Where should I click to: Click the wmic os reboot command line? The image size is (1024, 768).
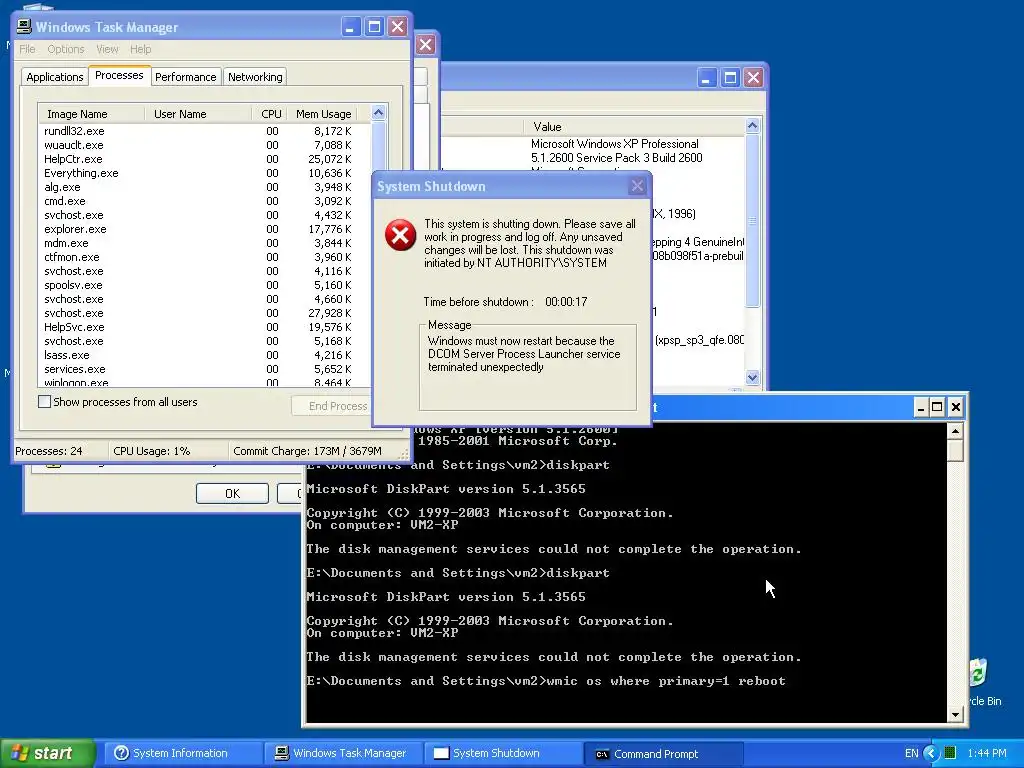tap(545, 680)
